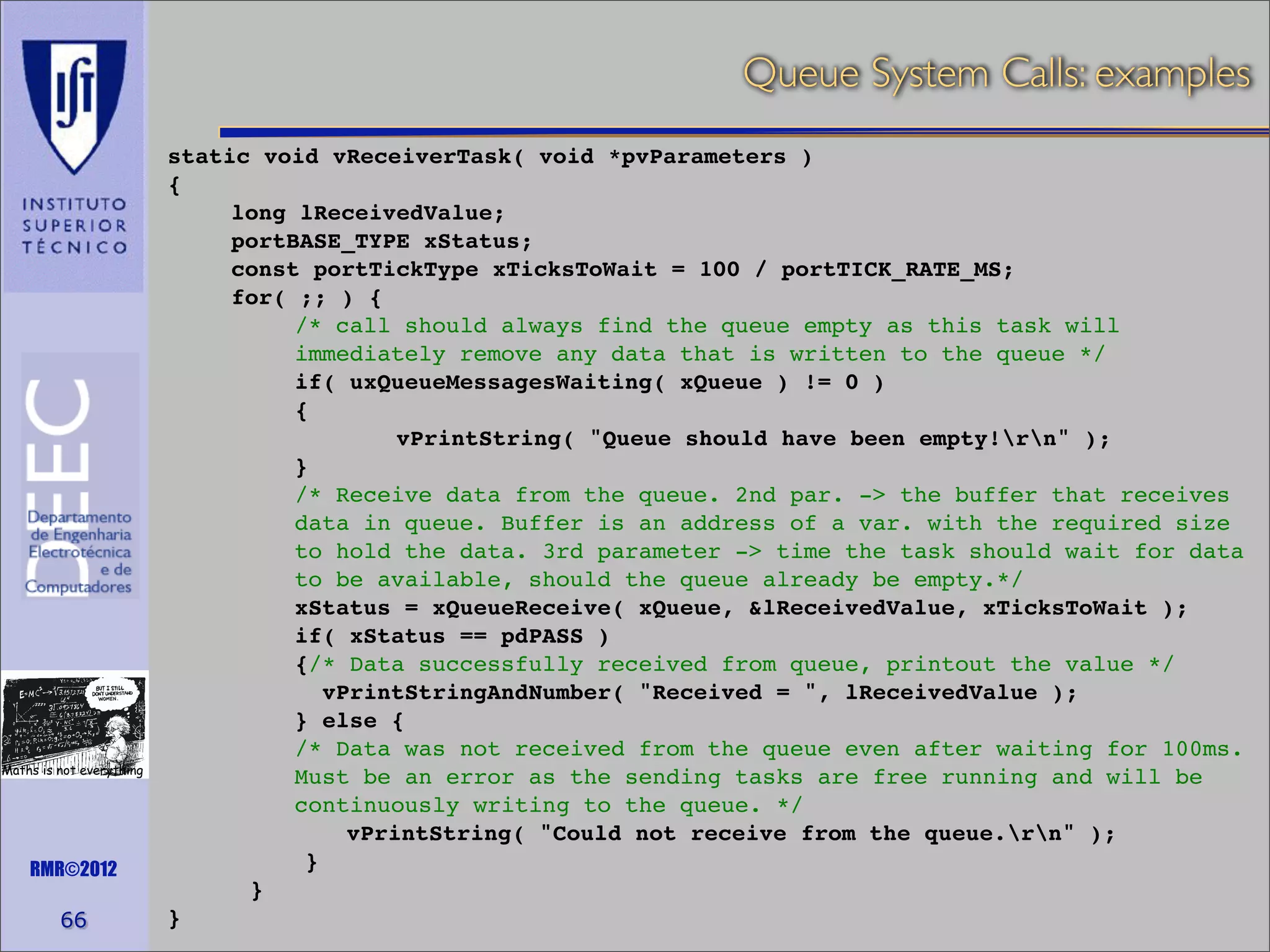
Task: Click the slide number 66
Action: coord(74,920)
